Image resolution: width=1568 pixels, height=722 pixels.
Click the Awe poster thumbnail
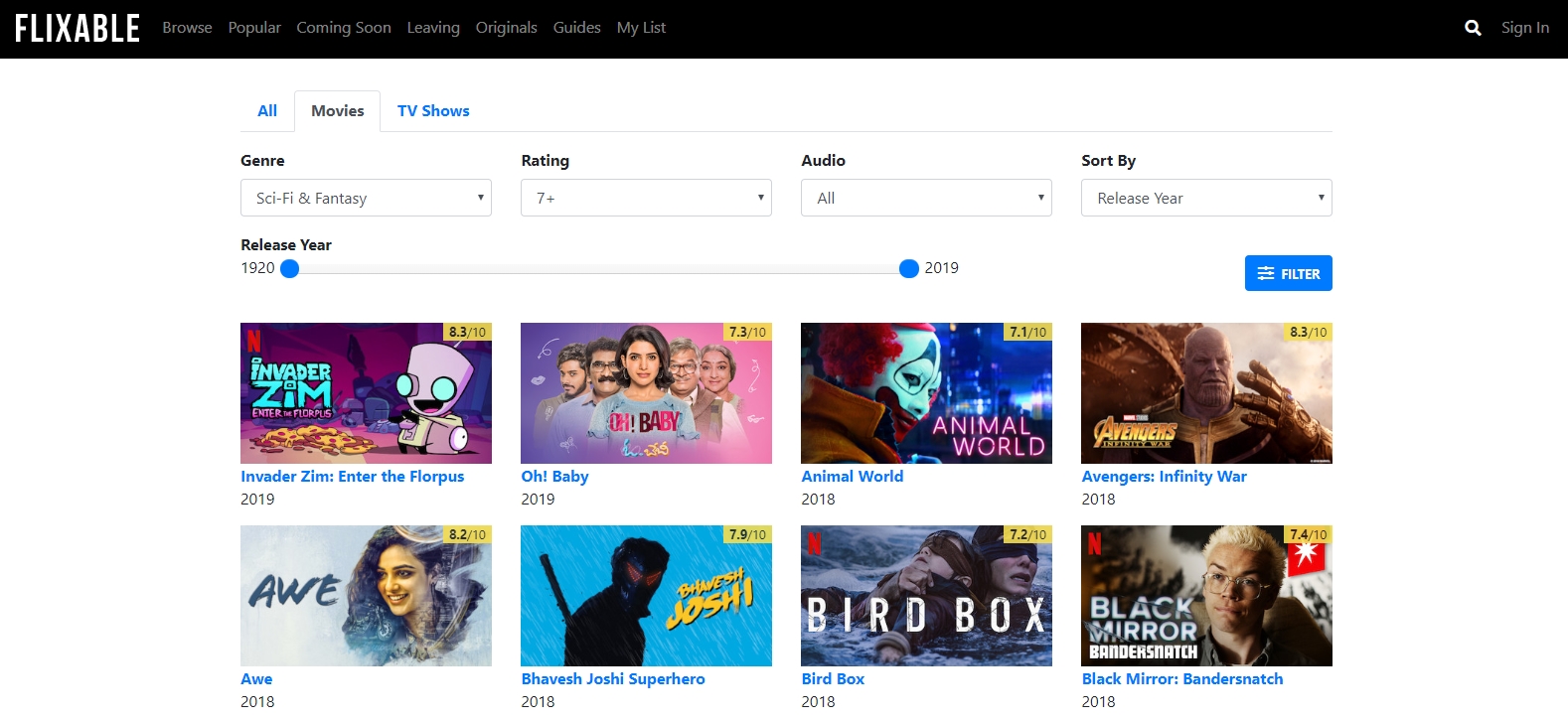(x=366, y=596)
